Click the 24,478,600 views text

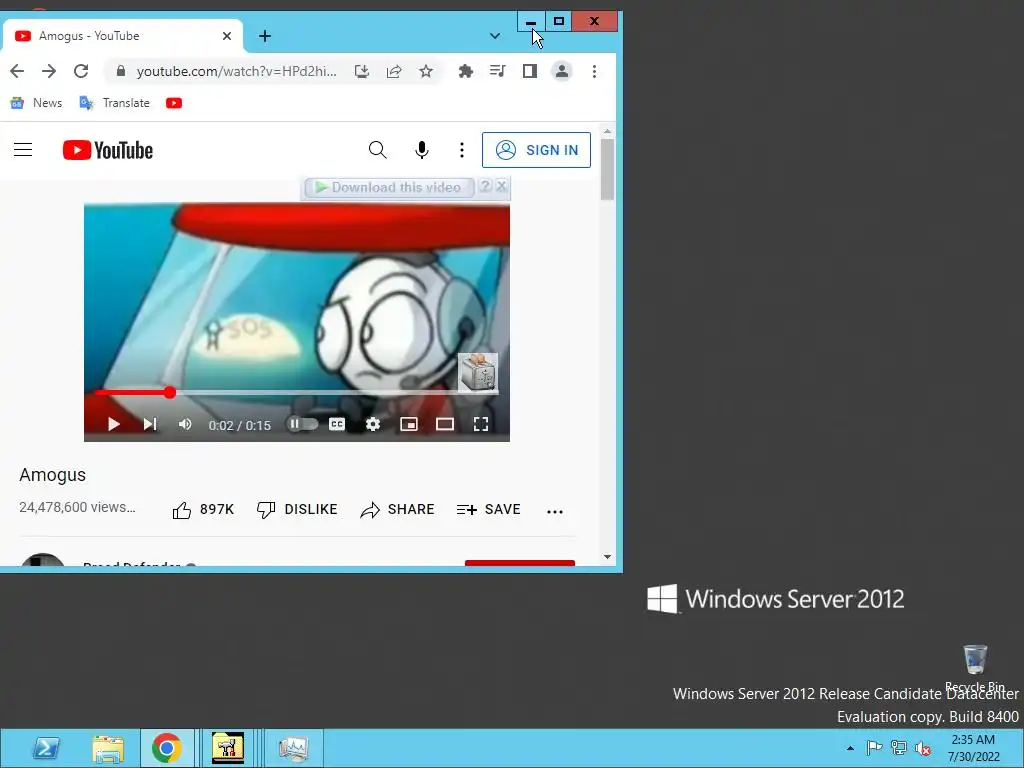click(77, 507)
